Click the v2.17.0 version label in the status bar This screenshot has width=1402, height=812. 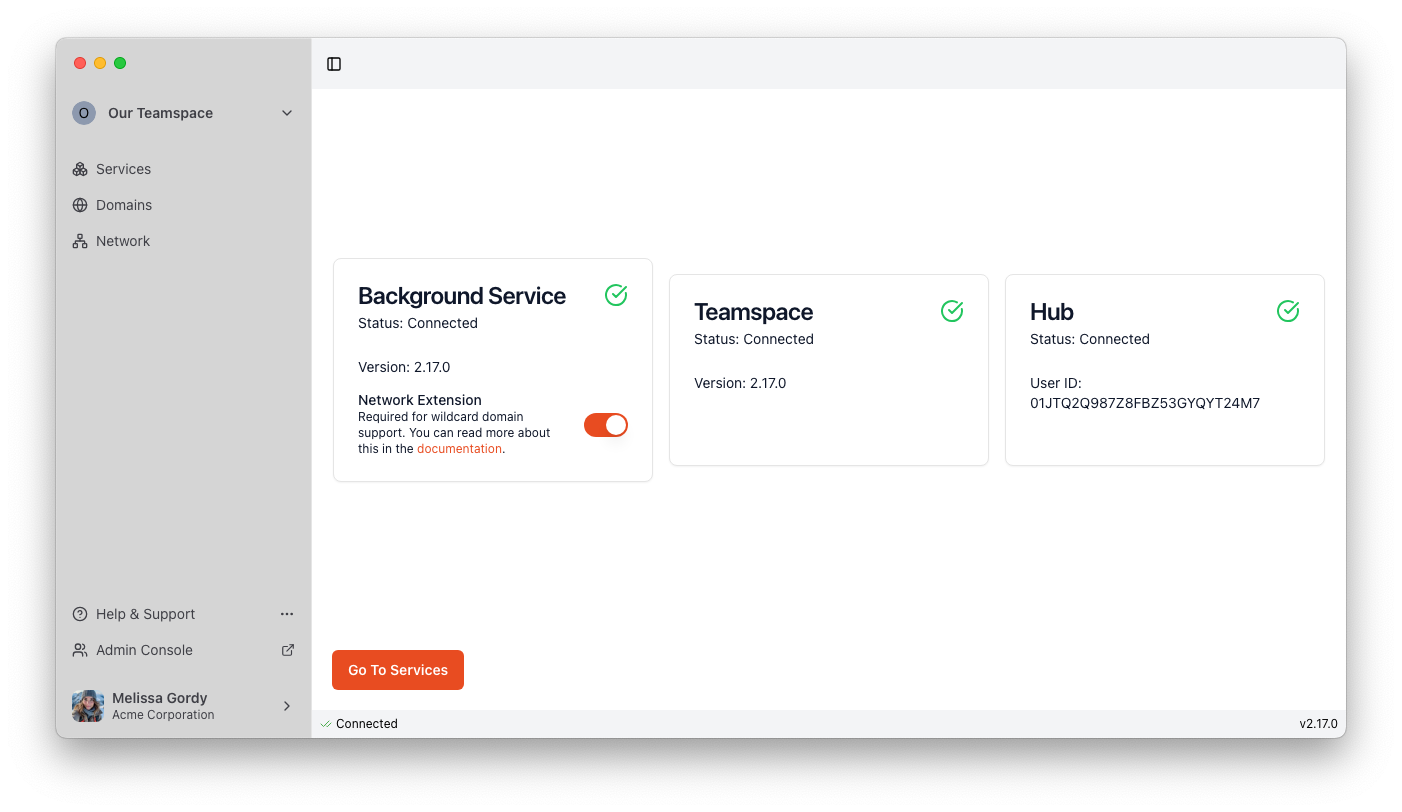[1318, 723]
